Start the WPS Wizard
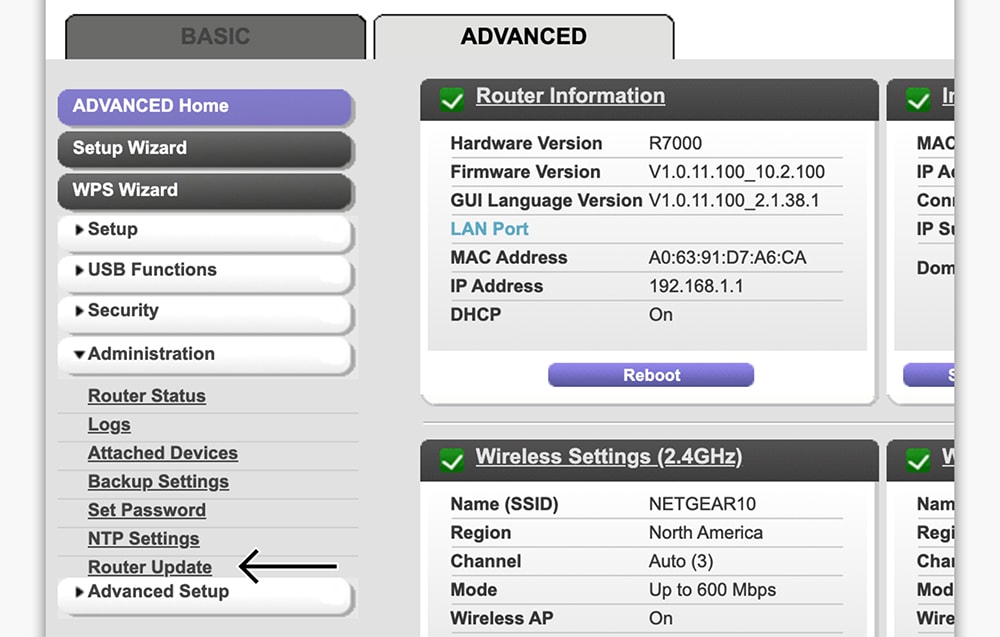Screen dimensions: 1000x637 click(205, 191)
